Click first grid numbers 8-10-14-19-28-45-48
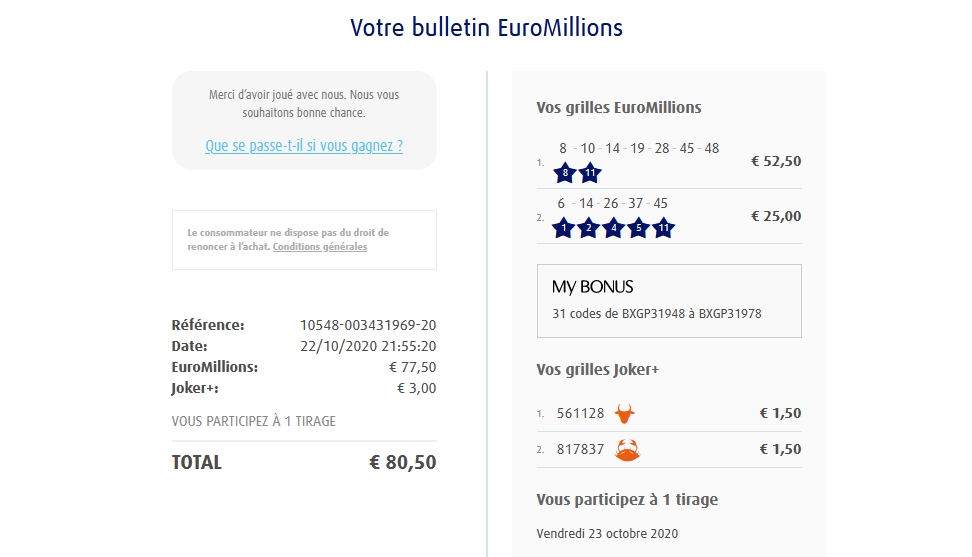Screen dimensions: 972x557 coord(639,148)
